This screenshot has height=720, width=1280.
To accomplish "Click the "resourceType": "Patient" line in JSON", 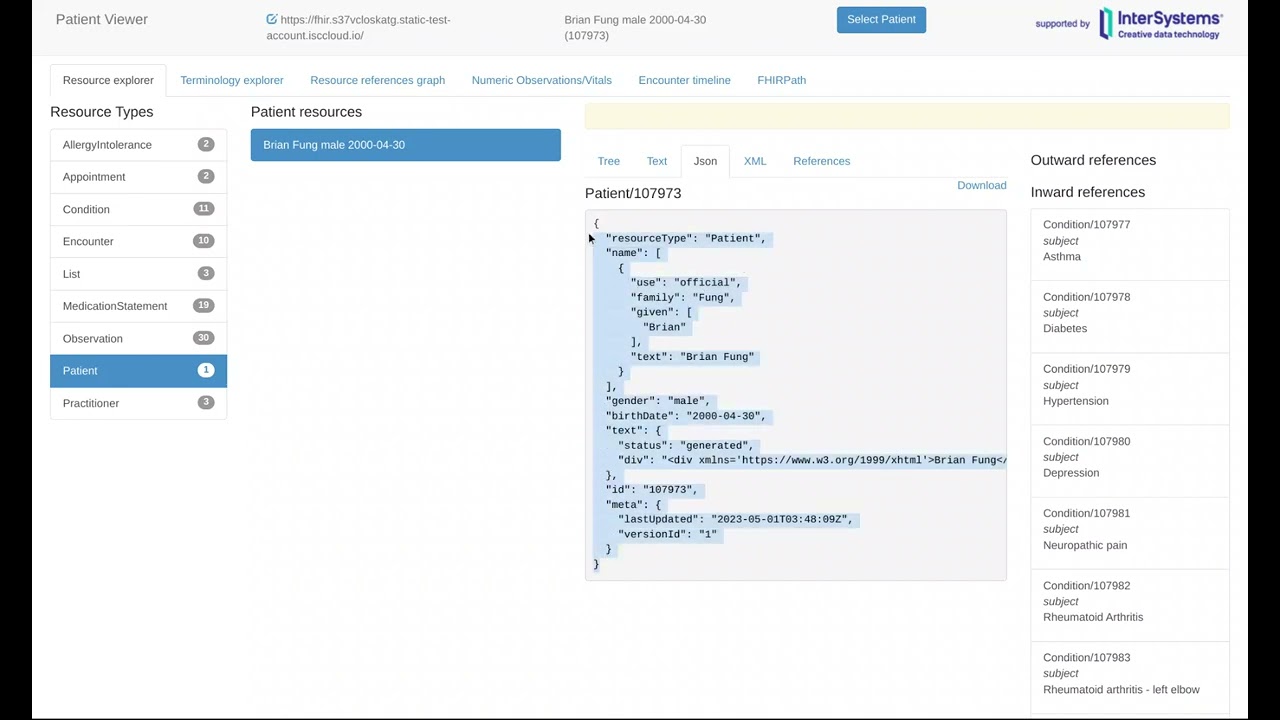I will (x=685, y=238).
